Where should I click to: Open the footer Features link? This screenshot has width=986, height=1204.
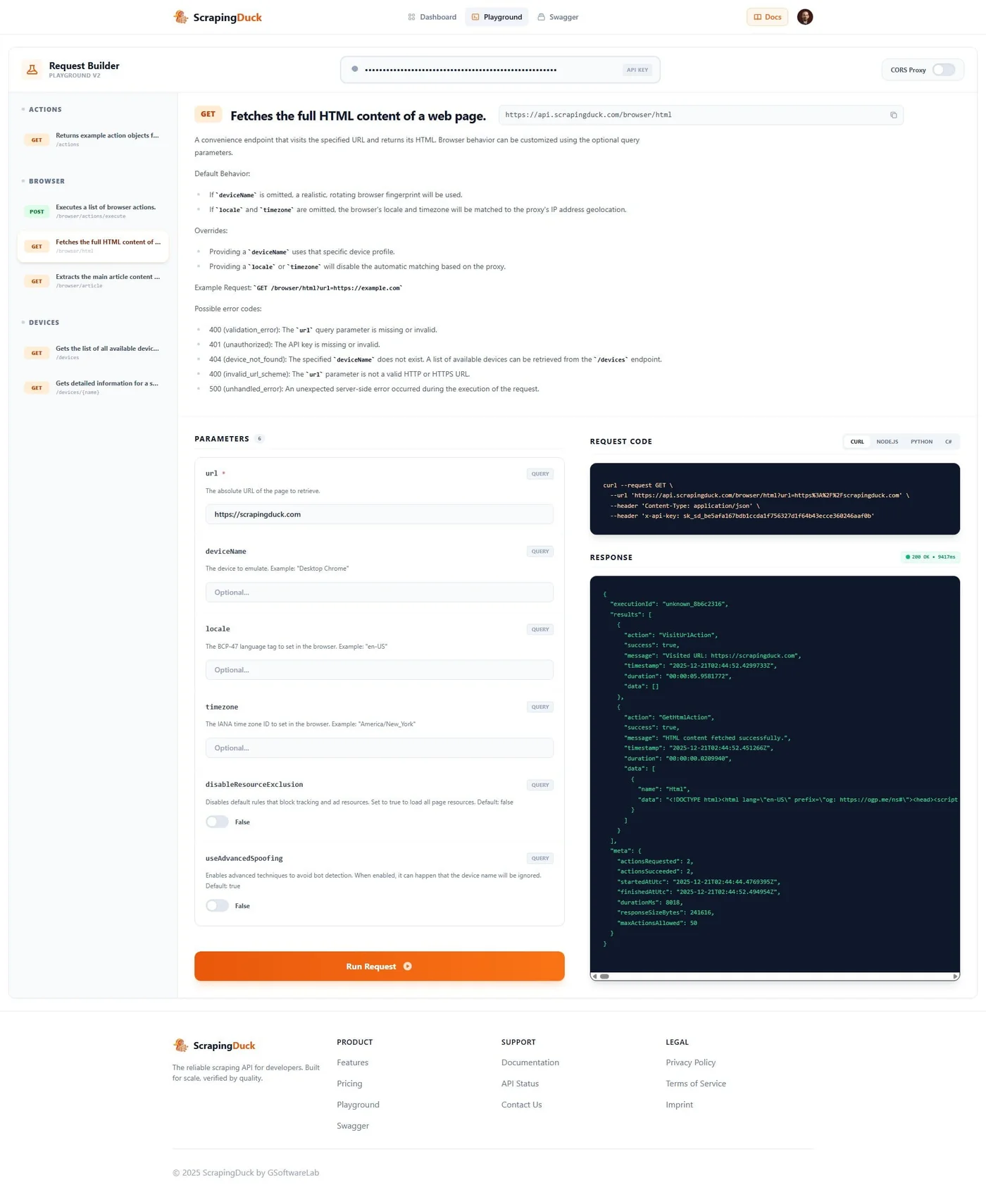coord(352,1062)
